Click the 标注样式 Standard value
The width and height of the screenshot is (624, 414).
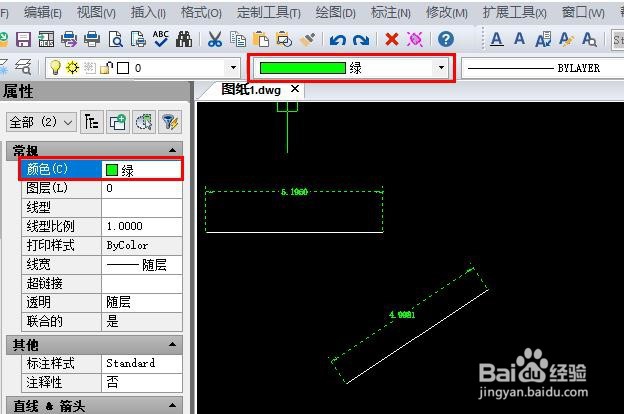pyautogui.click(x=142, y=363)
